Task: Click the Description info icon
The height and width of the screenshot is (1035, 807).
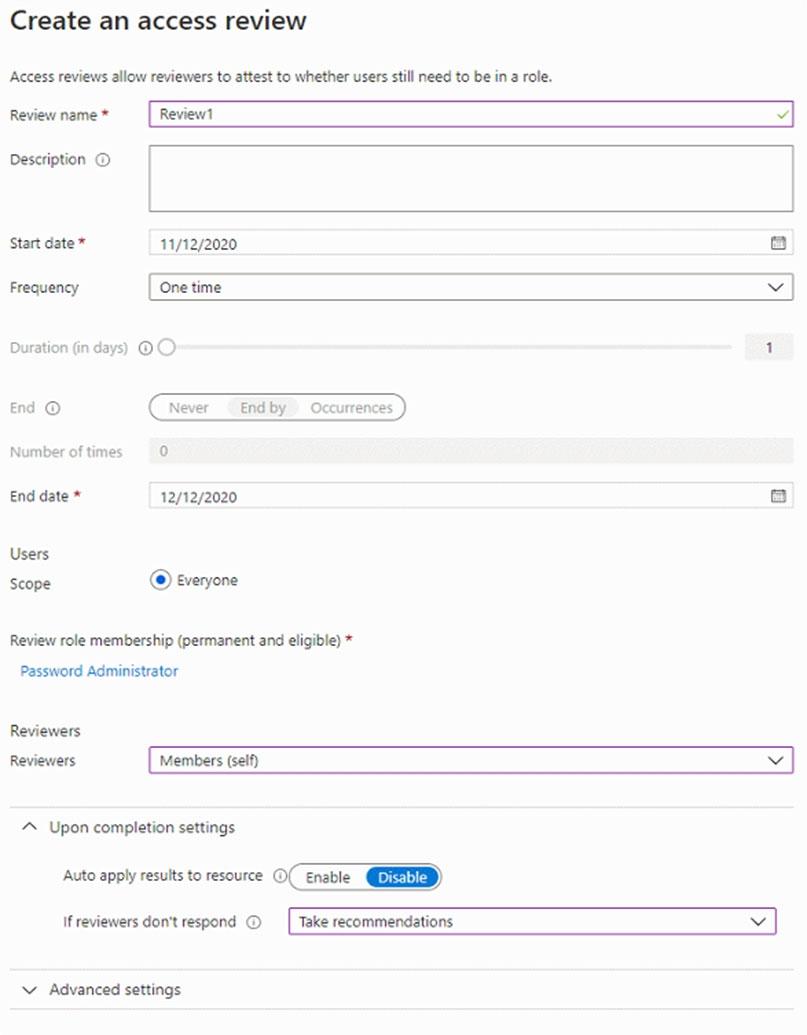Action: click(102, 160)
